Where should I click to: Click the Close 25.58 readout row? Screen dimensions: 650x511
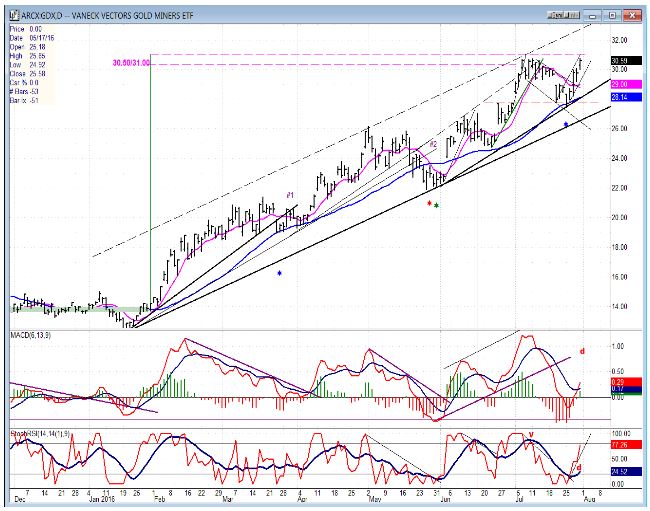(27, 74)
